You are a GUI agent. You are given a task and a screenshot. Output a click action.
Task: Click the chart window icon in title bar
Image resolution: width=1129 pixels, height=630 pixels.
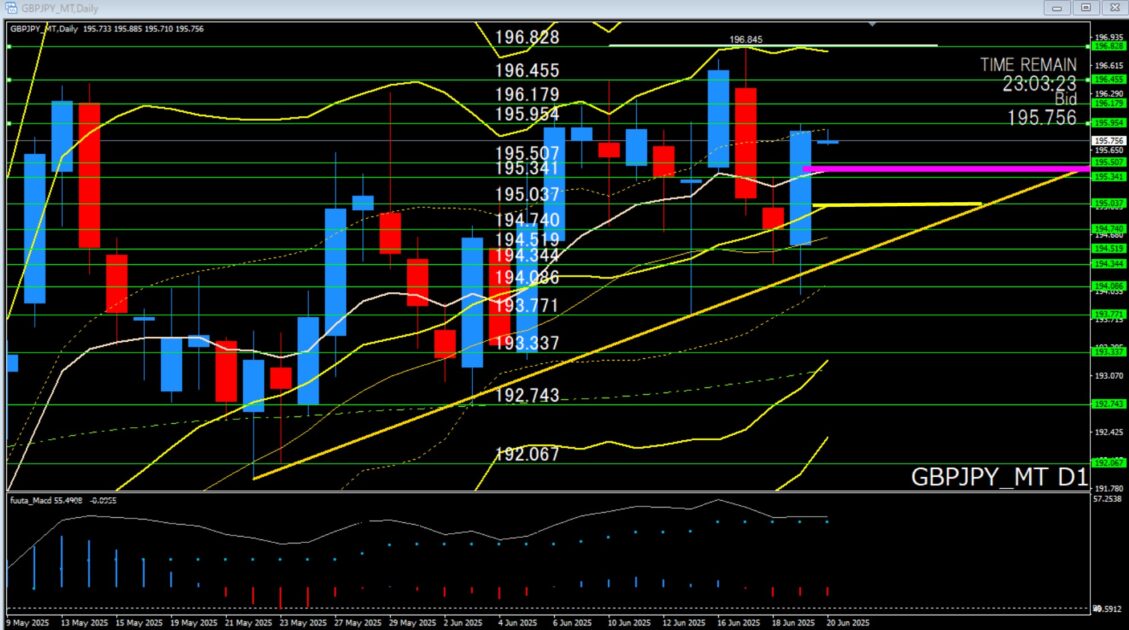[x=10, y=7]
